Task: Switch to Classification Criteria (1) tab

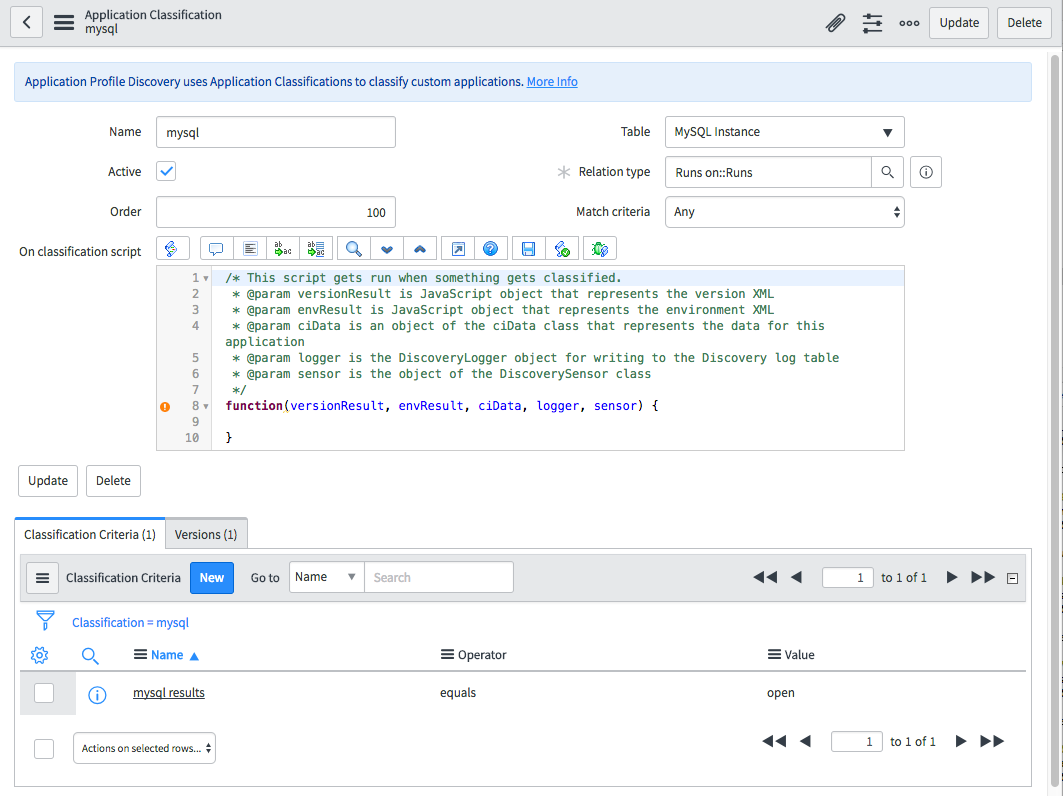Action: pos(89,534)
